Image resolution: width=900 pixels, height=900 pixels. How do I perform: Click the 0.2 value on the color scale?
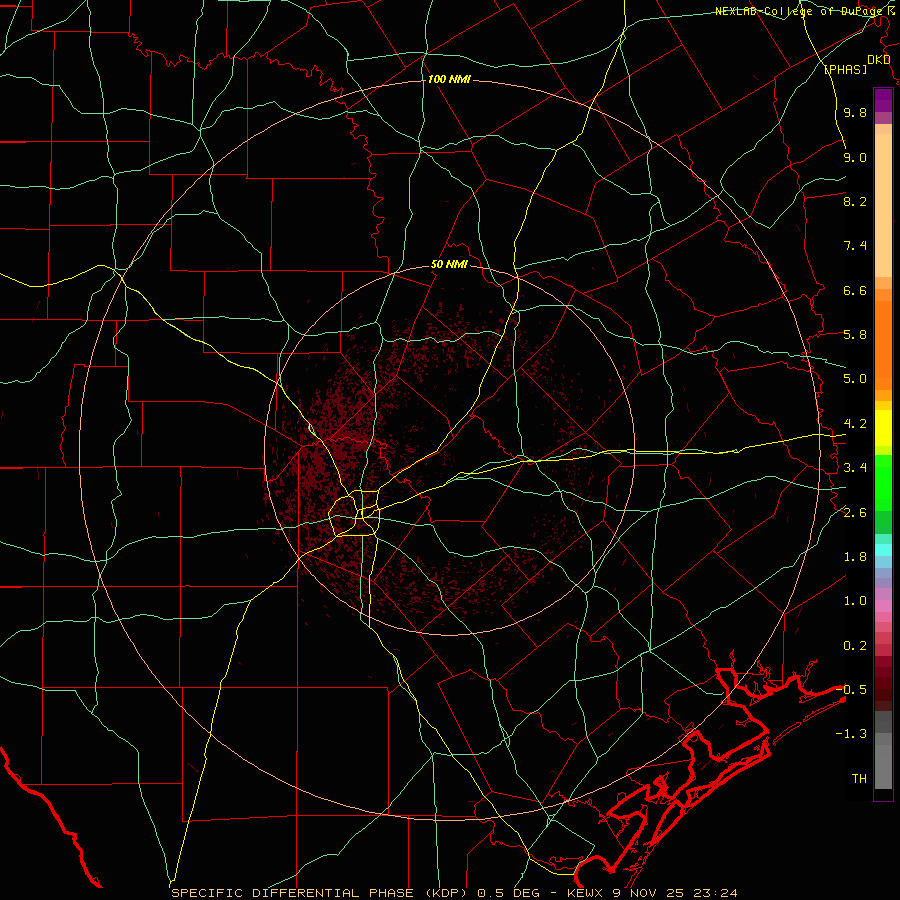pos(855,646)
